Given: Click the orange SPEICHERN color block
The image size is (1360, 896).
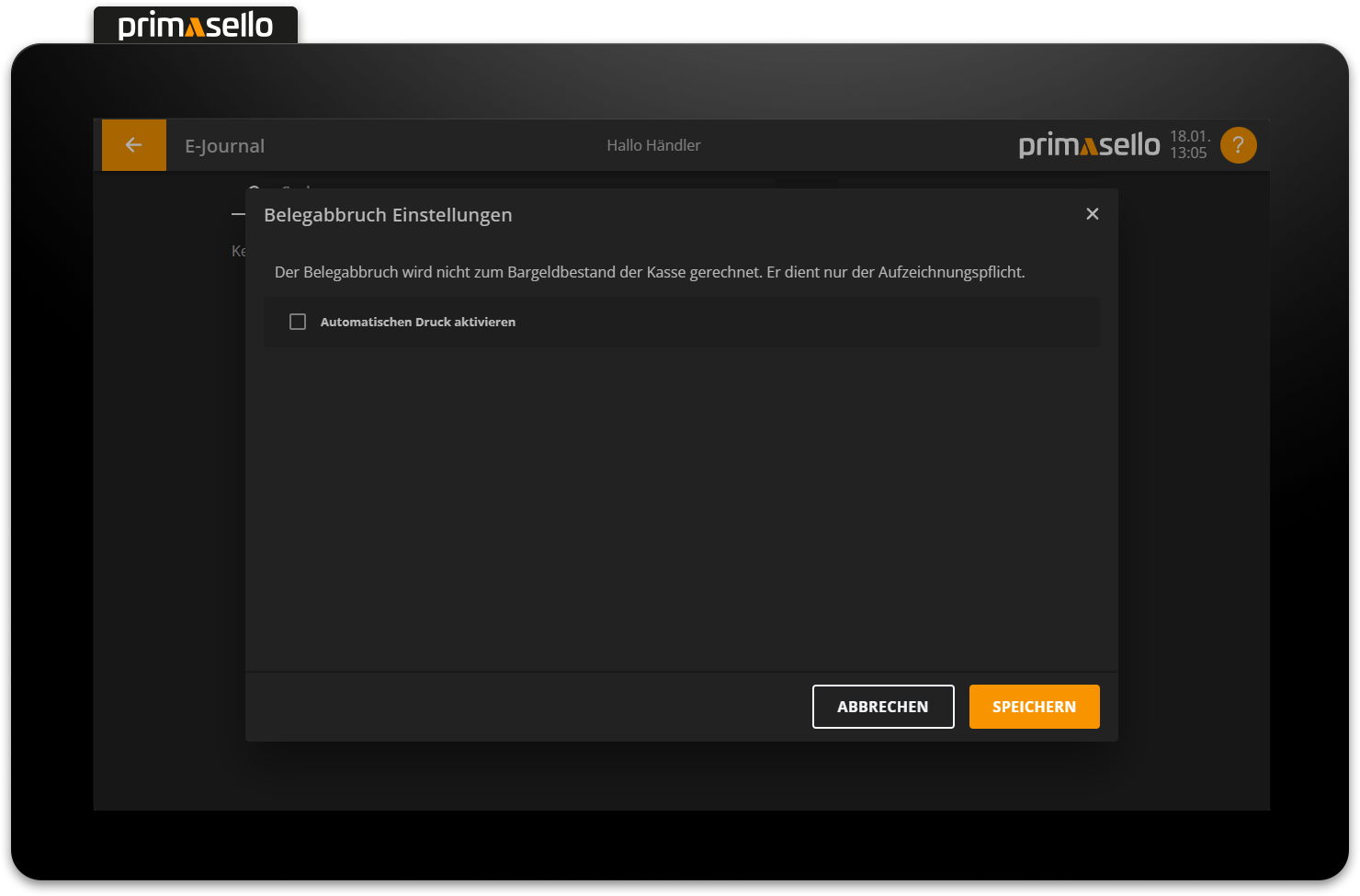Looking at the screenshot, I should [1034, 706].
